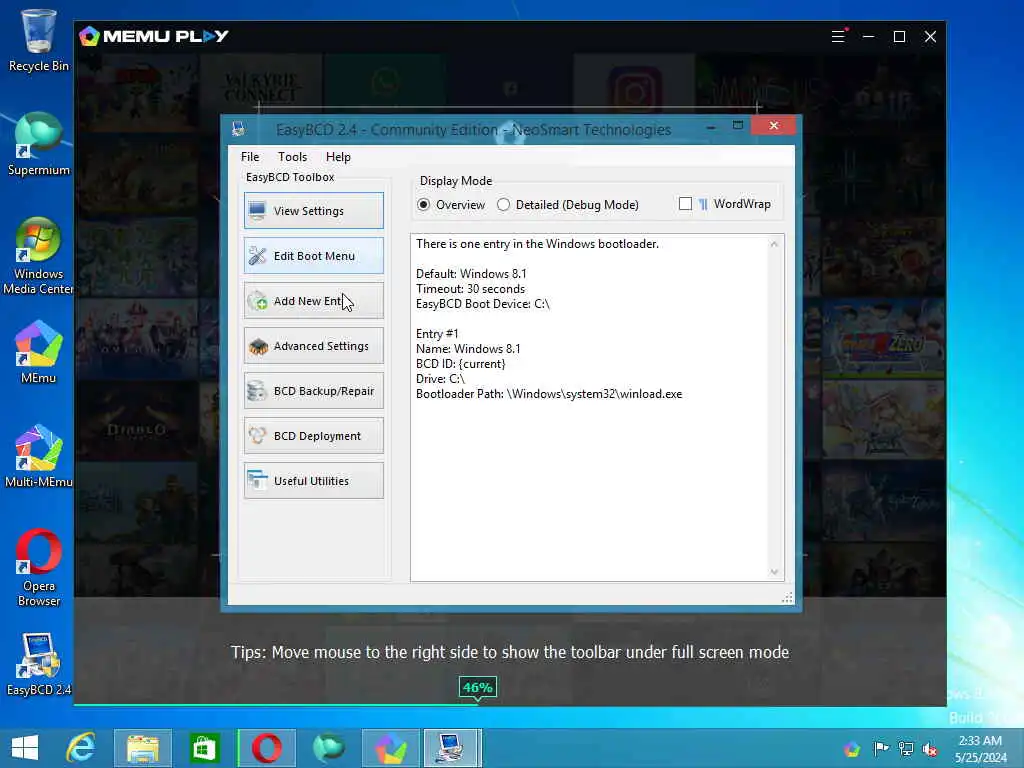Image resolution: width=1024 pixels, height=768 pixels.
Task: Switch to MEmu in the taskbar
Action: click(x=391, y=748)
